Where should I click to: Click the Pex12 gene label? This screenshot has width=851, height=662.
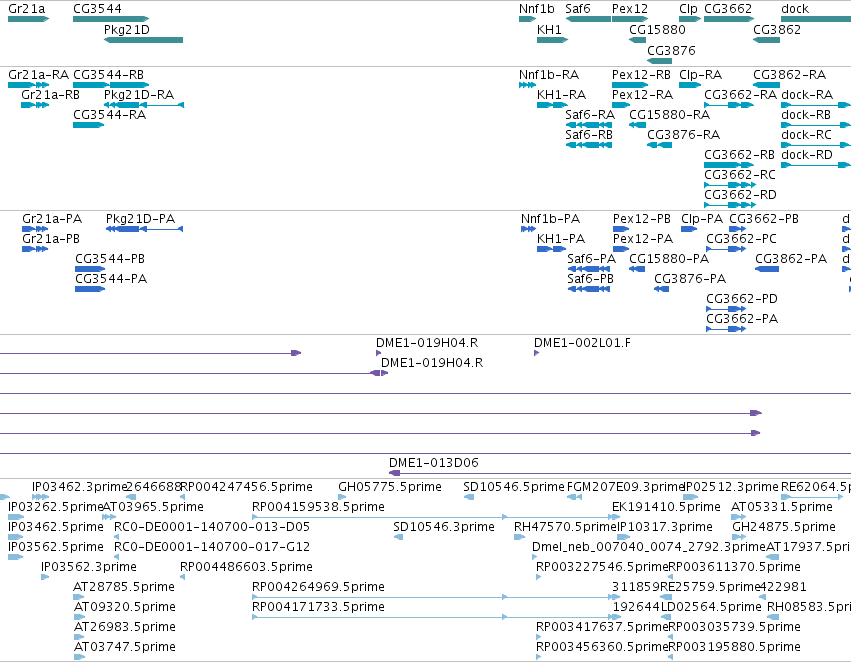tap(630, 9)
